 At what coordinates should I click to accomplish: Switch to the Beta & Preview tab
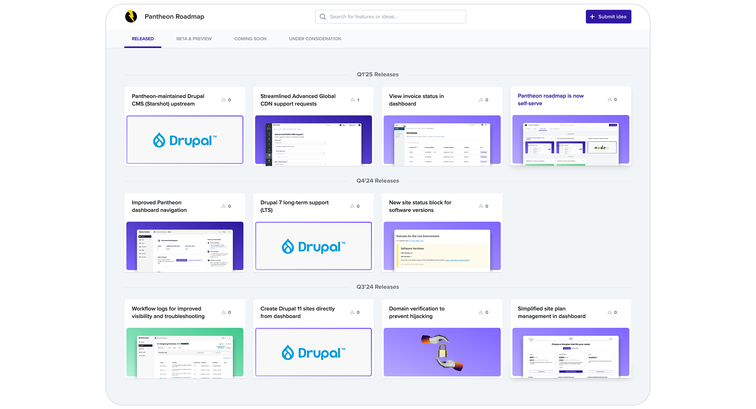[193, 38]
